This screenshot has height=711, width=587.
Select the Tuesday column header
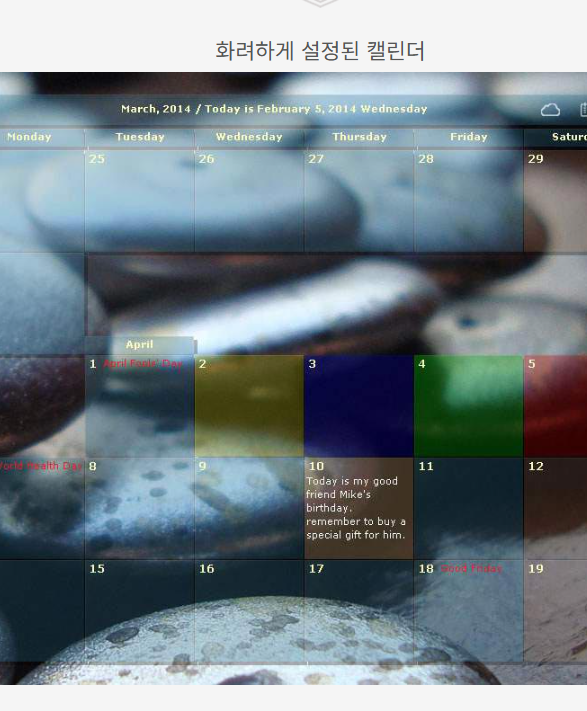pos(140,137)
